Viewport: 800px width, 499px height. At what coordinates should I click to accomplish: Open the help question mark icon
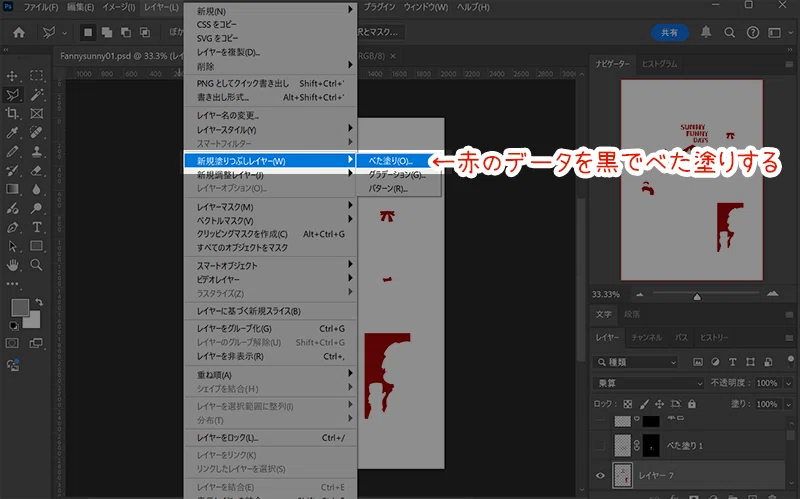[753, 33]
